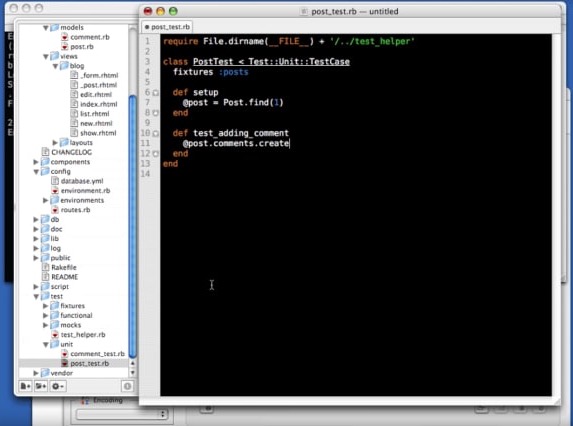Click the info button in drawer
This screenshot has height=426, width=573.
click(127, 386)
